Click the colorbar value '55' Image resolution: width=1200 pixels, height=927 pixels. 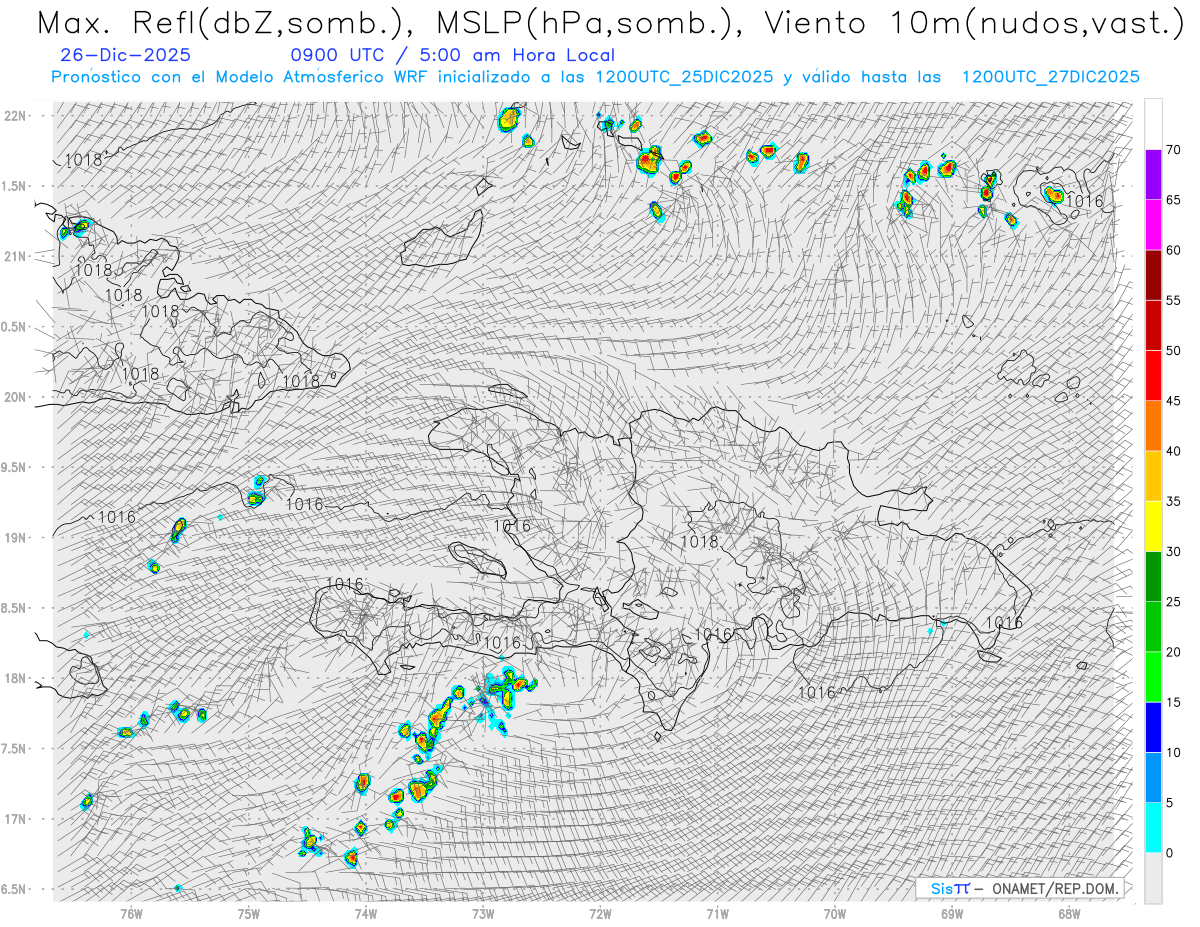tap(1173, 301)
